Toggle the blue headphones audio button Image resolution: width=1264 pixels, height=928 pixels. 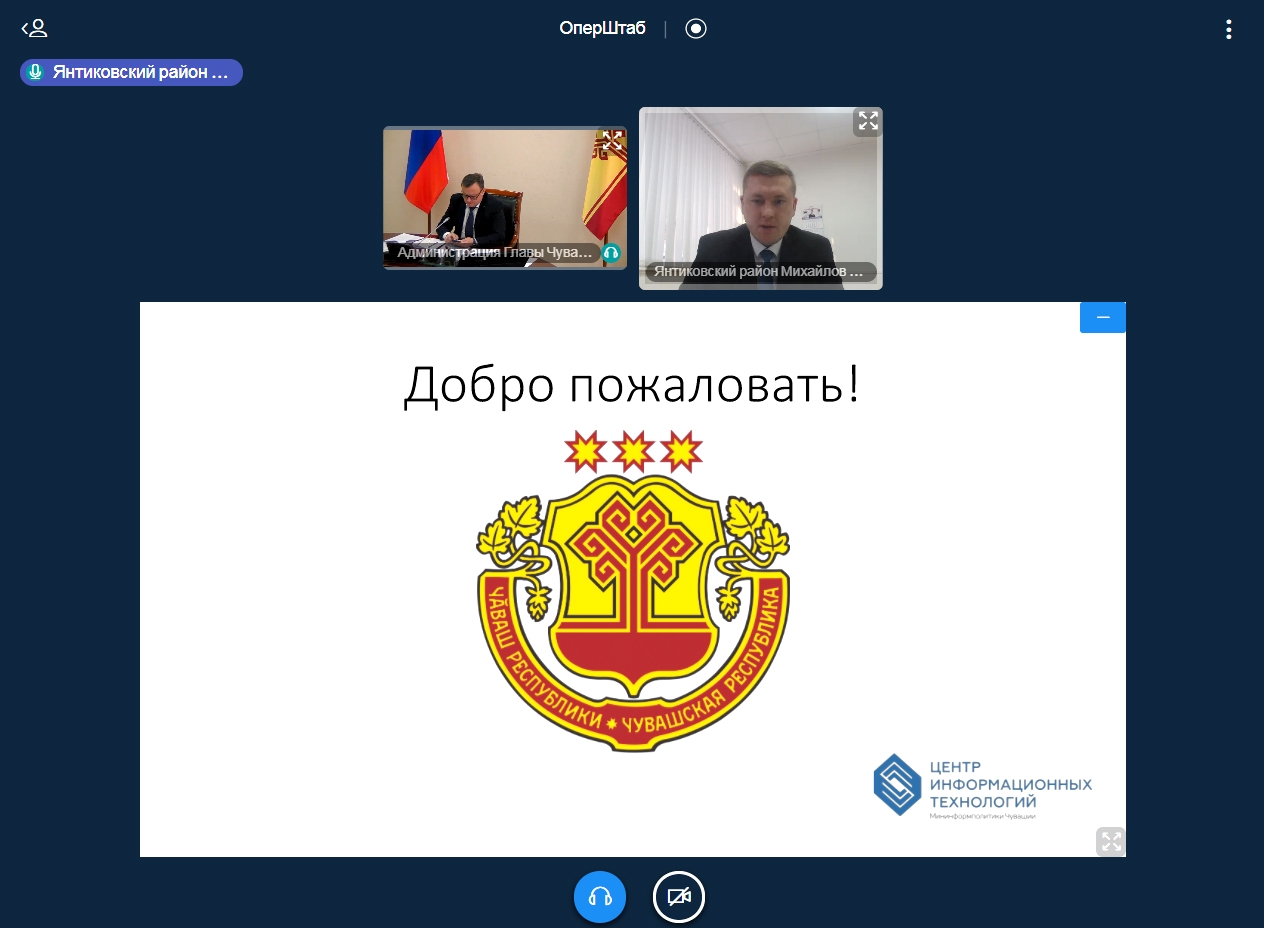point(600,897)
